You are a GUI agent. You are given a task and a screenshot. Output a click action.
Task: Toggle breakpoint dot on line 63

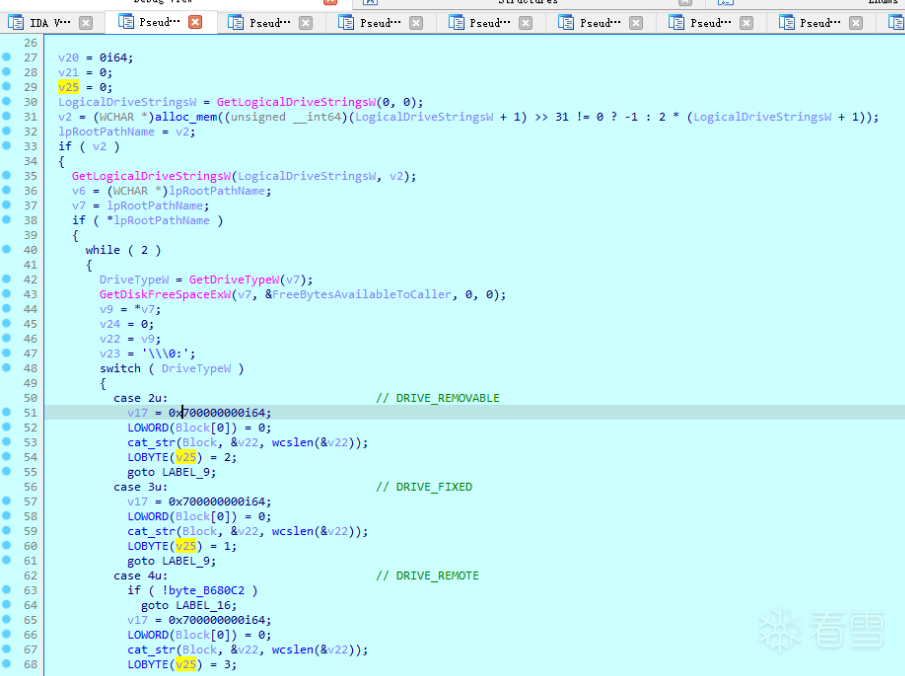[x=6, y=589]
